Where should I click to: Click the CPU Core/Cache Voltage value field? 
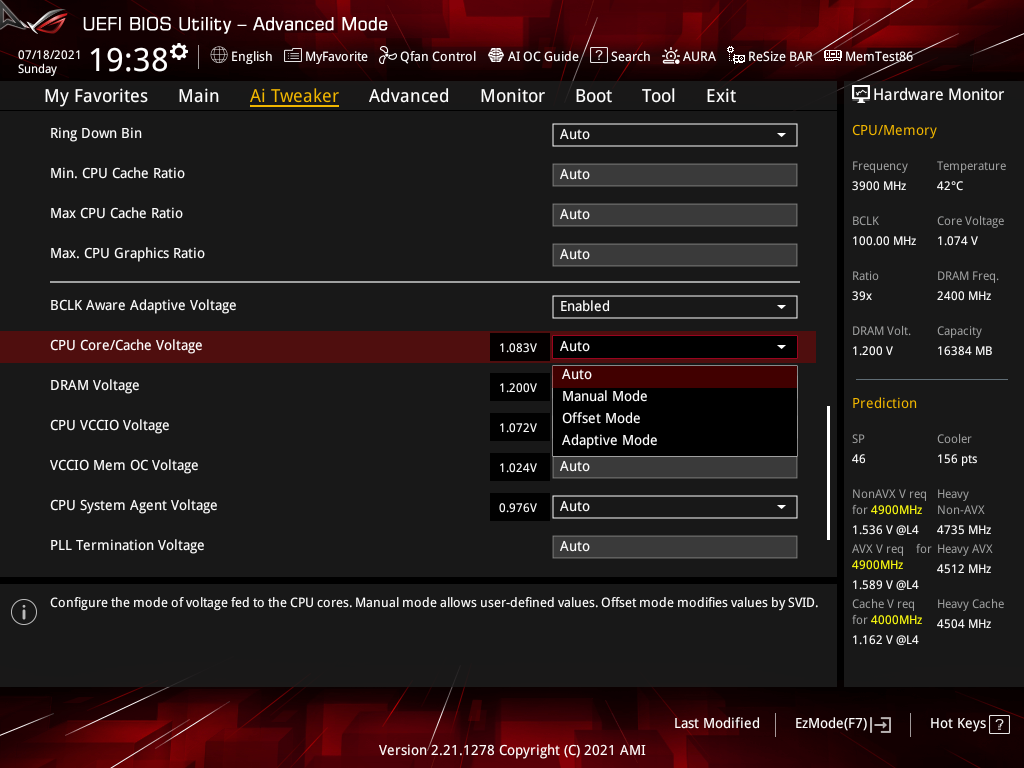coord(519,346)
